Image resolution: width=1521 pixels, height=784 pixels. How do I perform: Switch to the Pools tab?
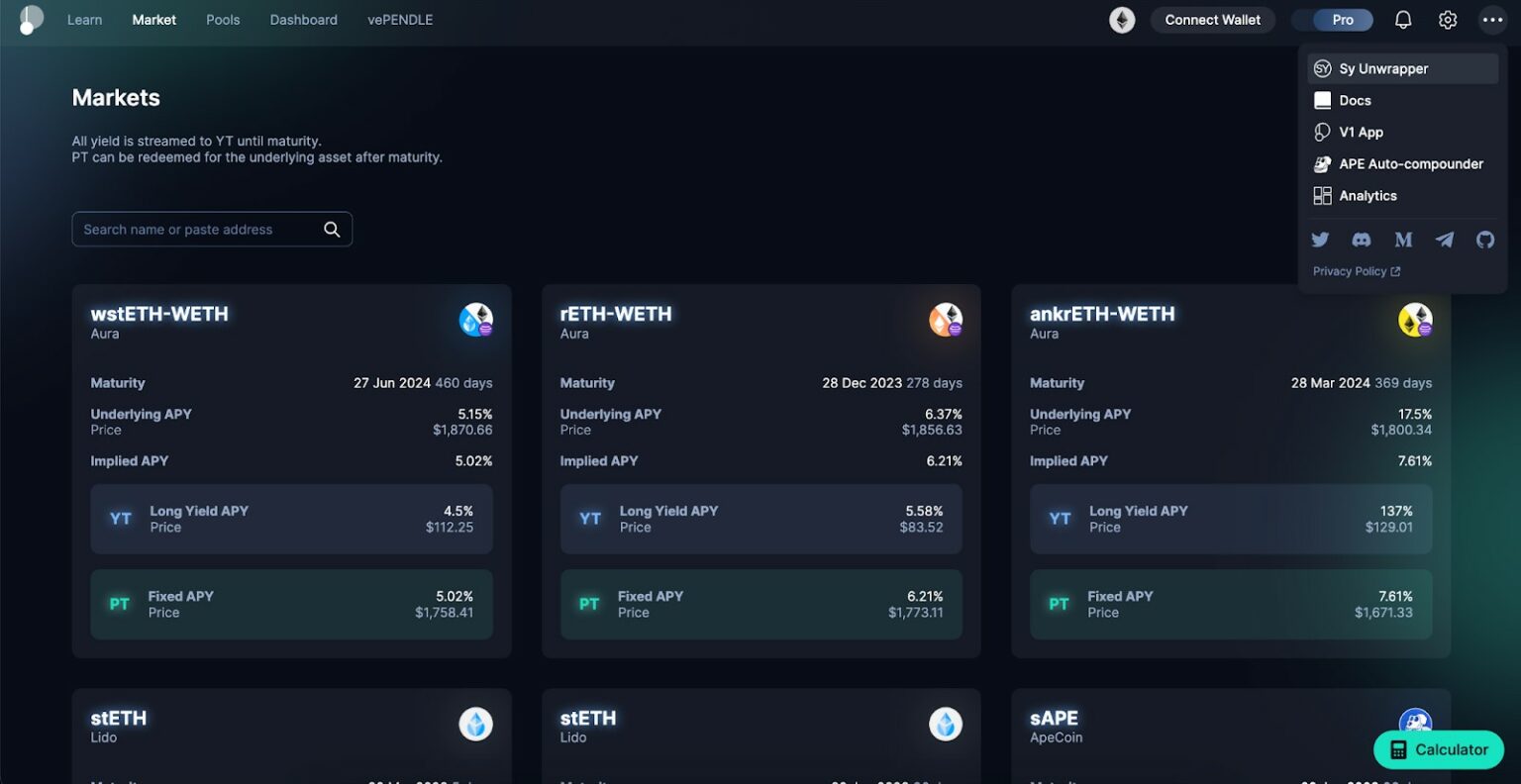click(x=223, y=19)
